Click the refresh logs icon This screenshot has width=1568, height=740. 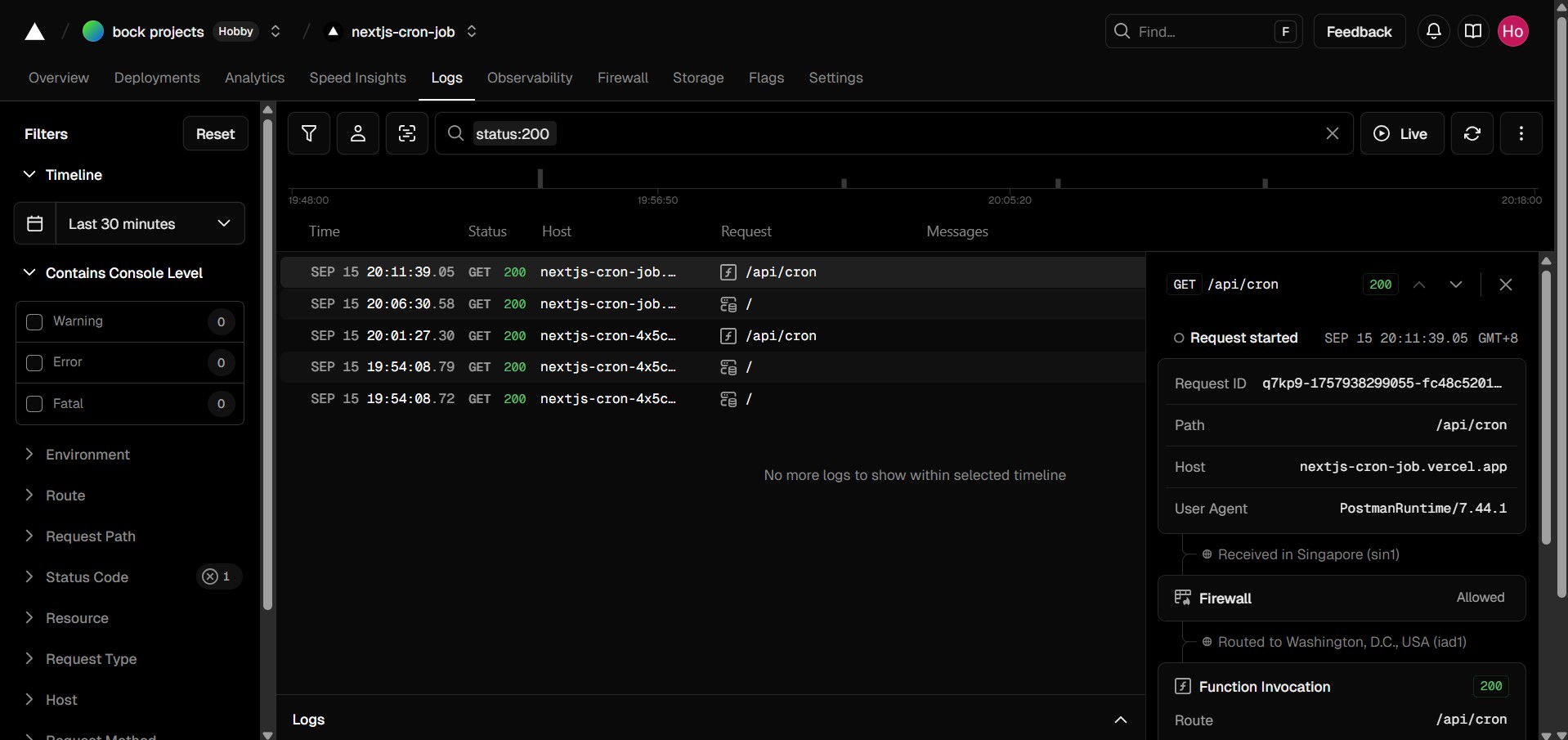pos(1472,133)
